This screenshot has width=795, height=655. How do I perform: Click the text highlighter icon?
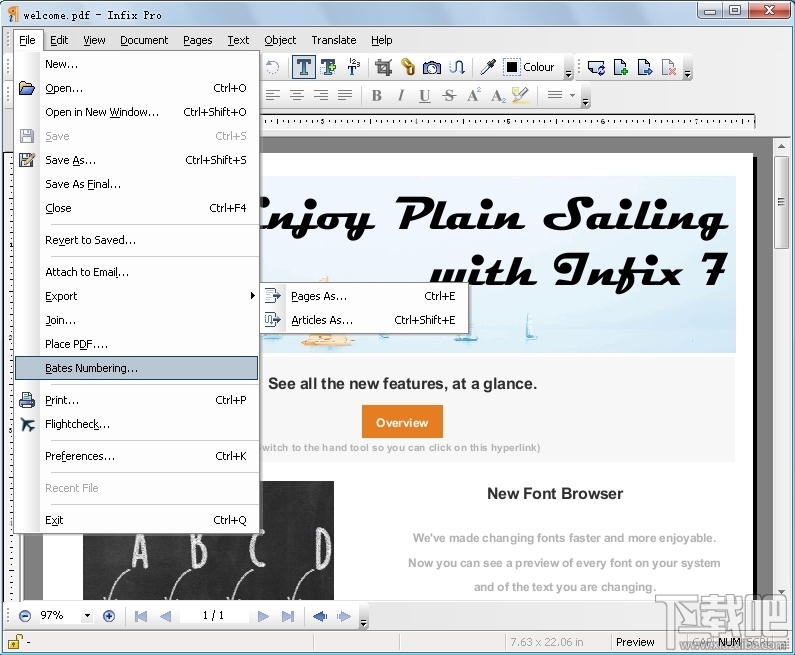tap(521, 95)
